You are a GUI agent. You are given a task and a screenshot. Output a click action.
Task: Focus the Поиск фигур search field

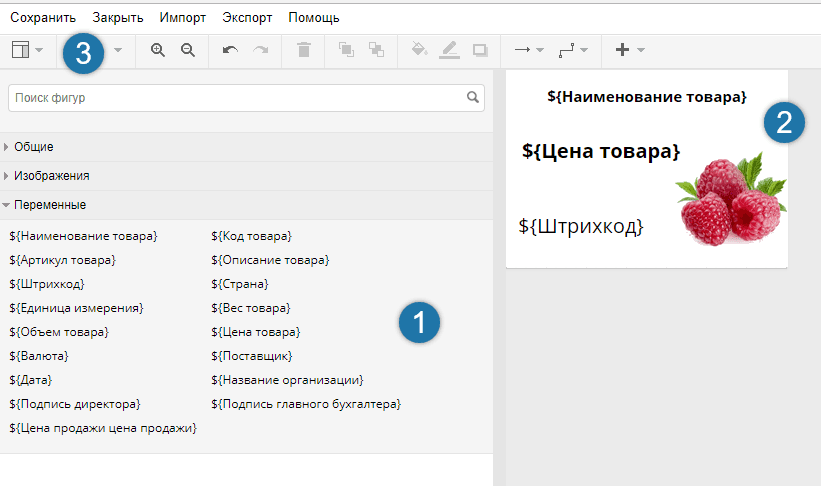click(246, 98)
